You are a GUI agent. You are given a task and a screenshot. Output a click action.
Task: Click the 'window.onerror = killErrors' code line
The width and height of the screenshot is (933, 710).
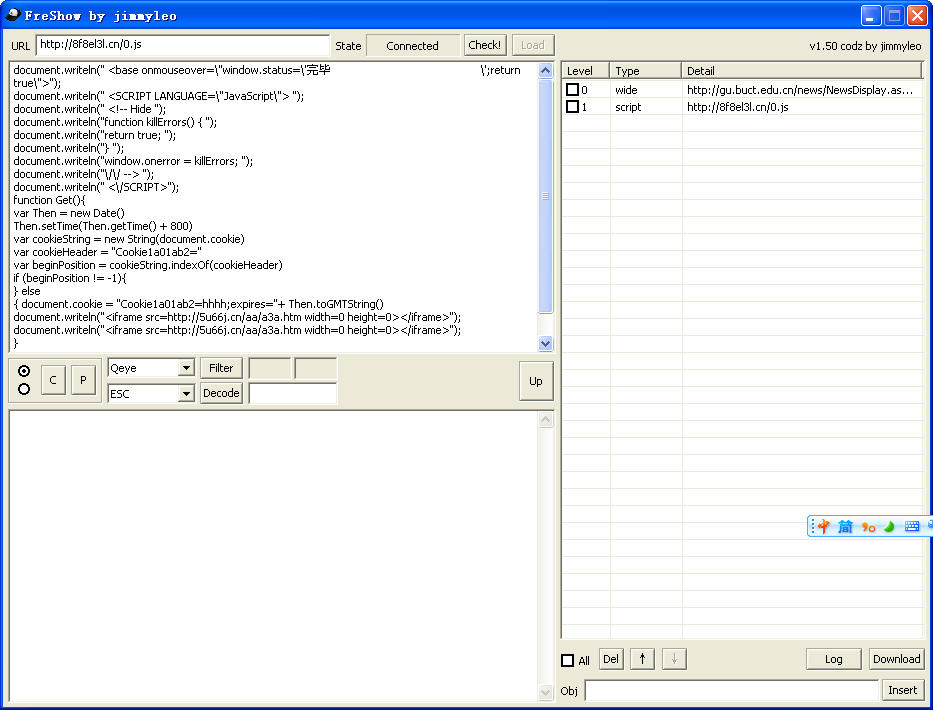click(133, 161)
